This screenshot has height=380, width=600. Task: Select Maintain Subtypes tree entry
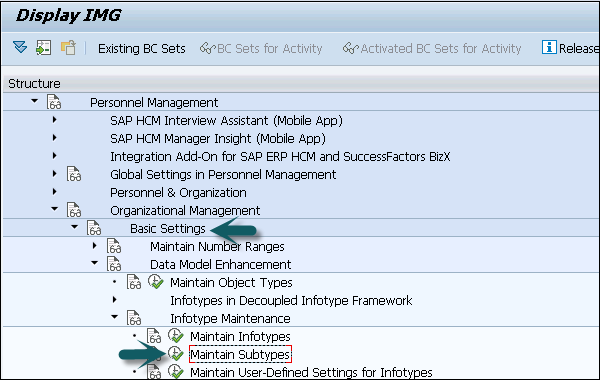pyautogui.click(x=240, y=354)
